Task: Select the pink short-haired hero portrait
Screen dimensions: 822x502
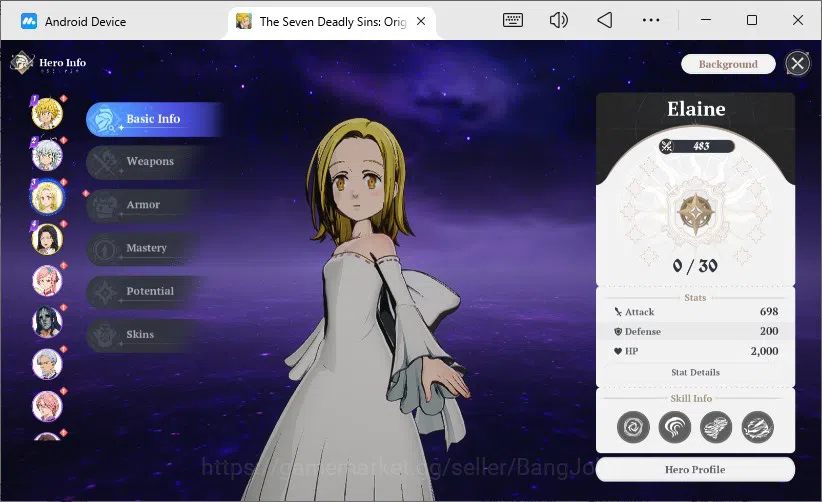Action: [47, 406]
